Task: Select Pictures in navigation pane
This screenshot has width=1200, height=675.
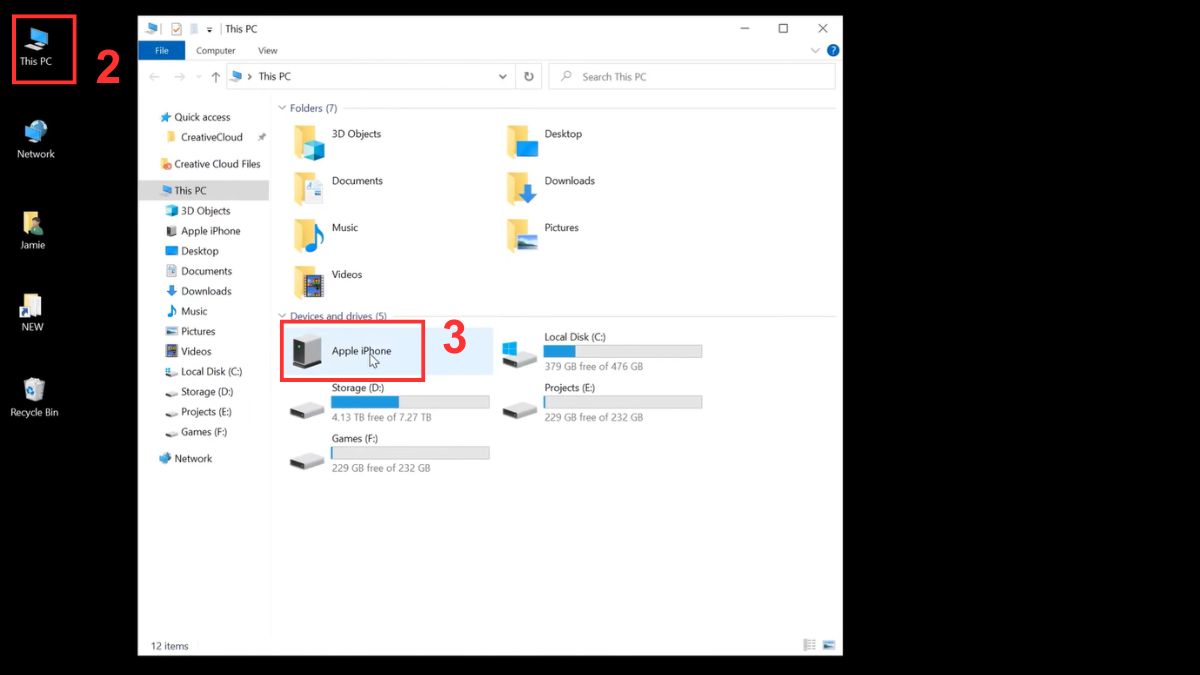Action: pyautogui.click(x=197, y=331)
